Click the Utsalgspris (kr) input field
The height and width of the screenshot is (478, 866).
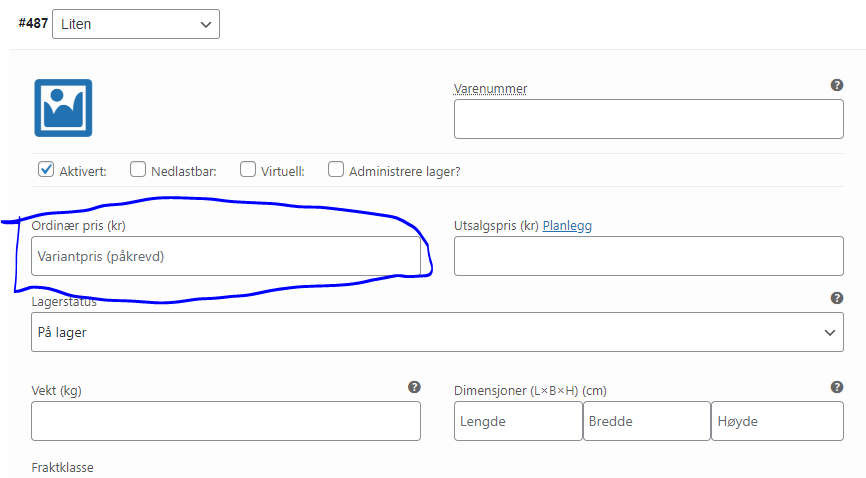tap(648, 256)
